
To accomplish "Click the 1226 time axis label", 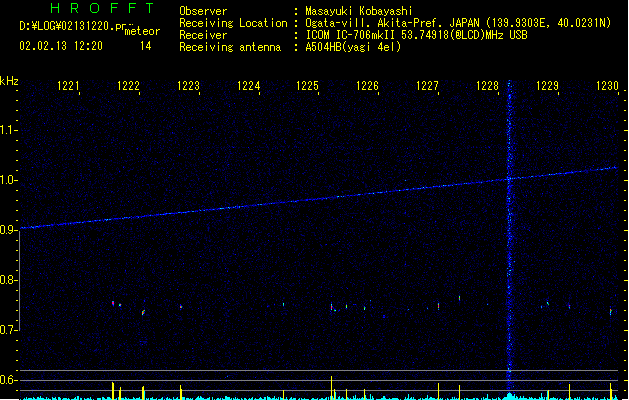I will click(367, 86).
